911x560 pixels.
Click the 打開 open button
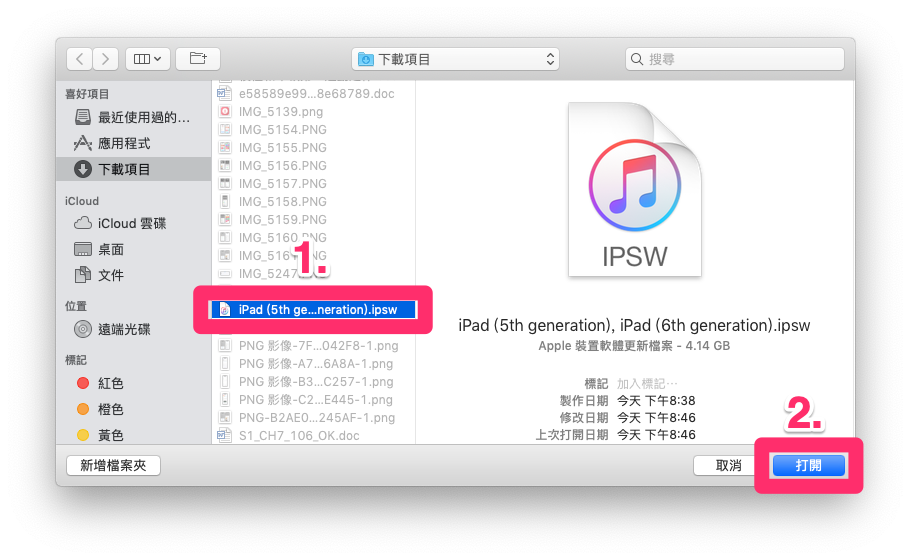pos(808,465)
